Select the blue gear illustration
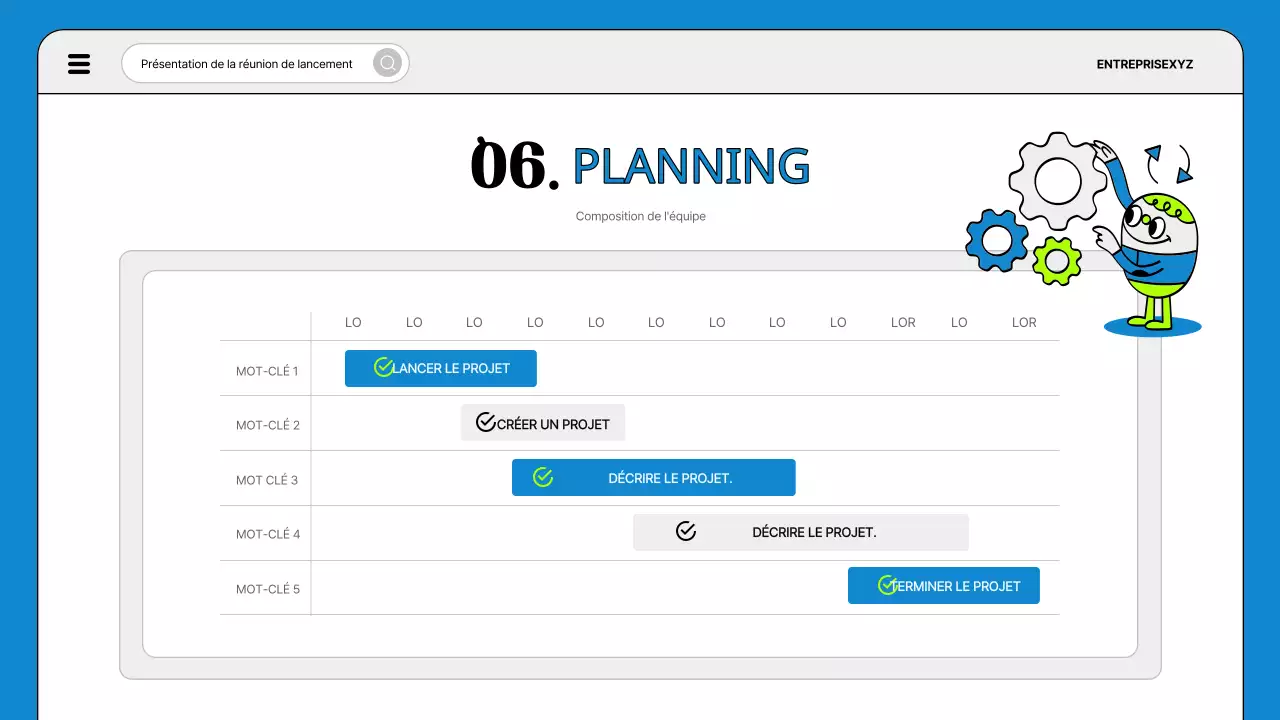 [996, 240]
